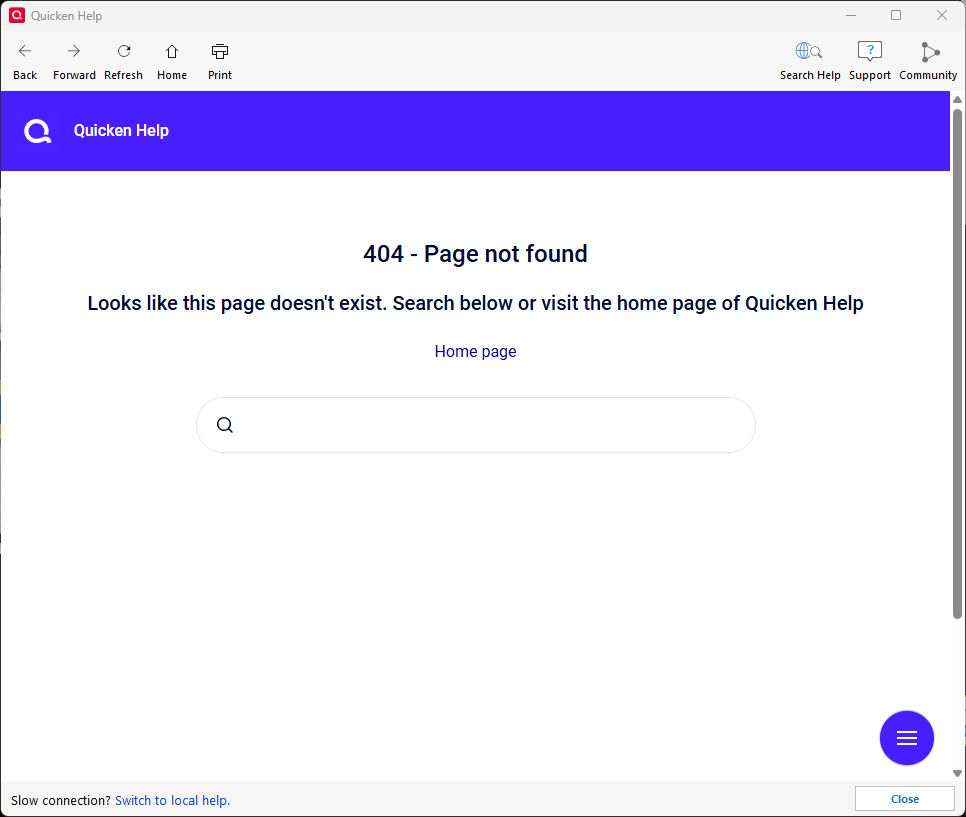
Task: Click scrollbar down arrow
Action: tap(957, 773)
